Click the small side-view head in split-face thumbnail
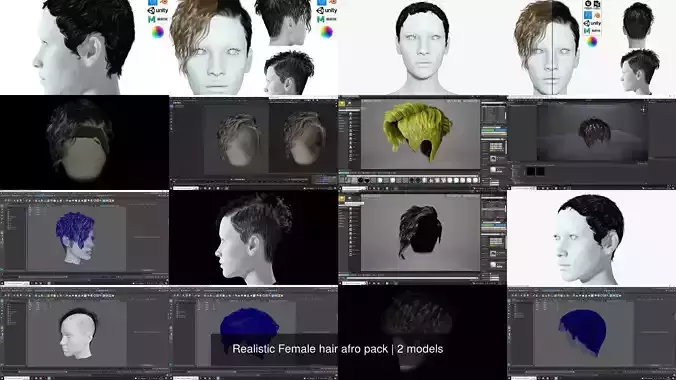The height and width of the screenshot is (380, 676). [x=640, y=72]
